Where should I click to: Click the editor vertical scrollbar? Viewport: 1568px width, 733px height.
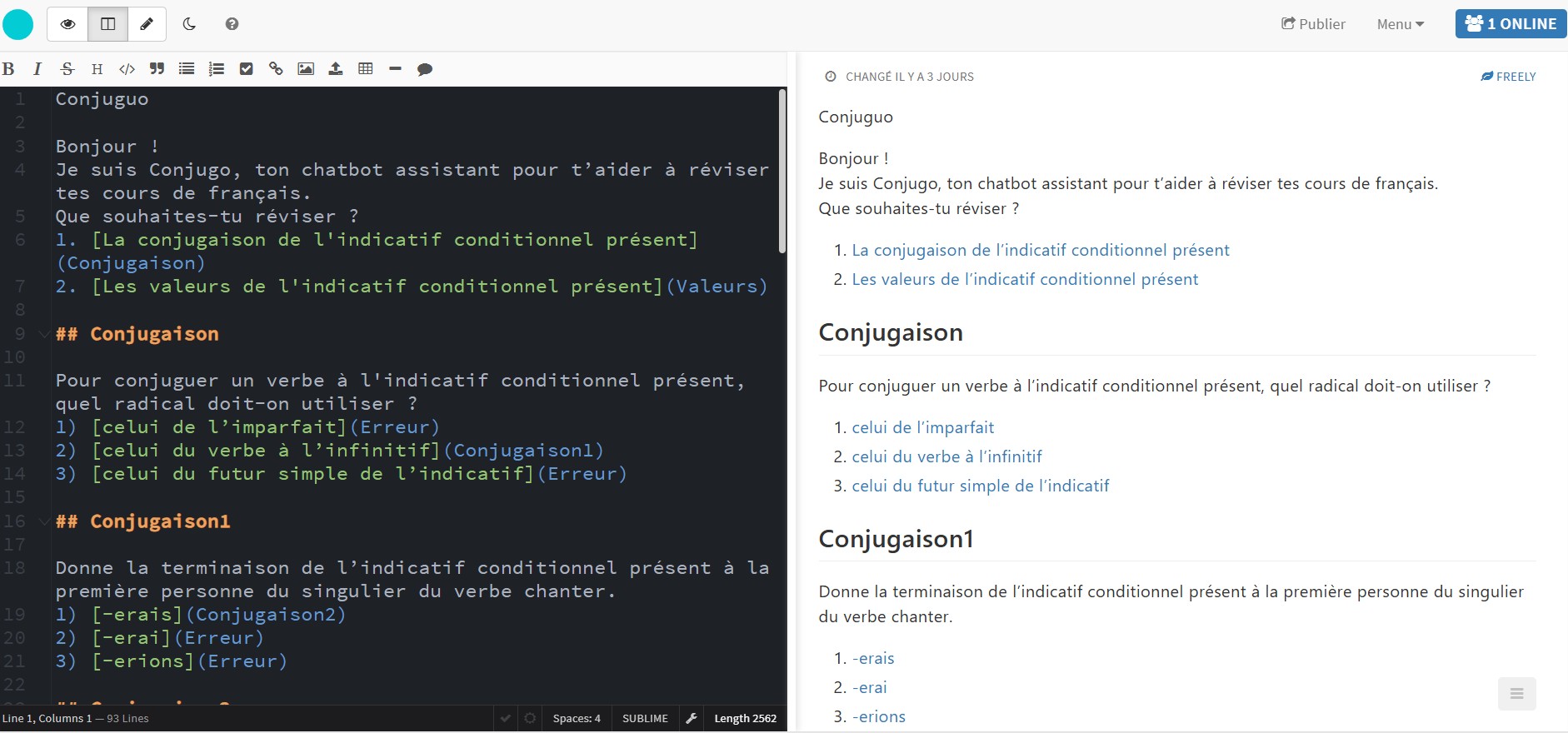pos(782,171)
